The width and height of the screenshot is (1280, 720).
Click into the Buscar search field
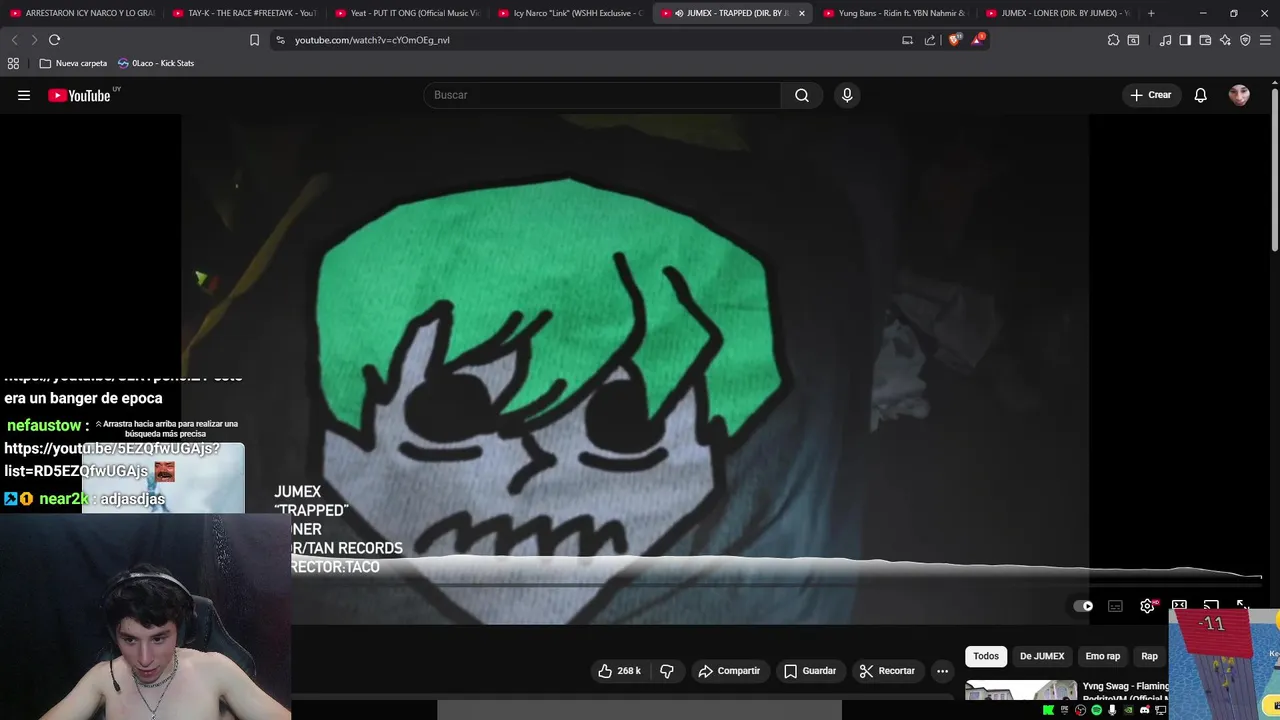(x=603, y=95)
